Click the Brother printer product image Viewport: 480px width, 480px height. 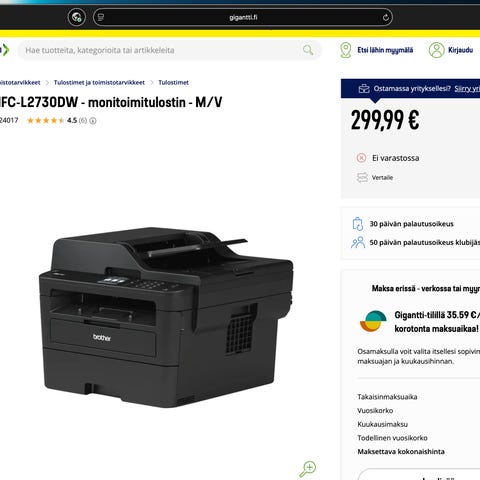(x=166, y=317)
